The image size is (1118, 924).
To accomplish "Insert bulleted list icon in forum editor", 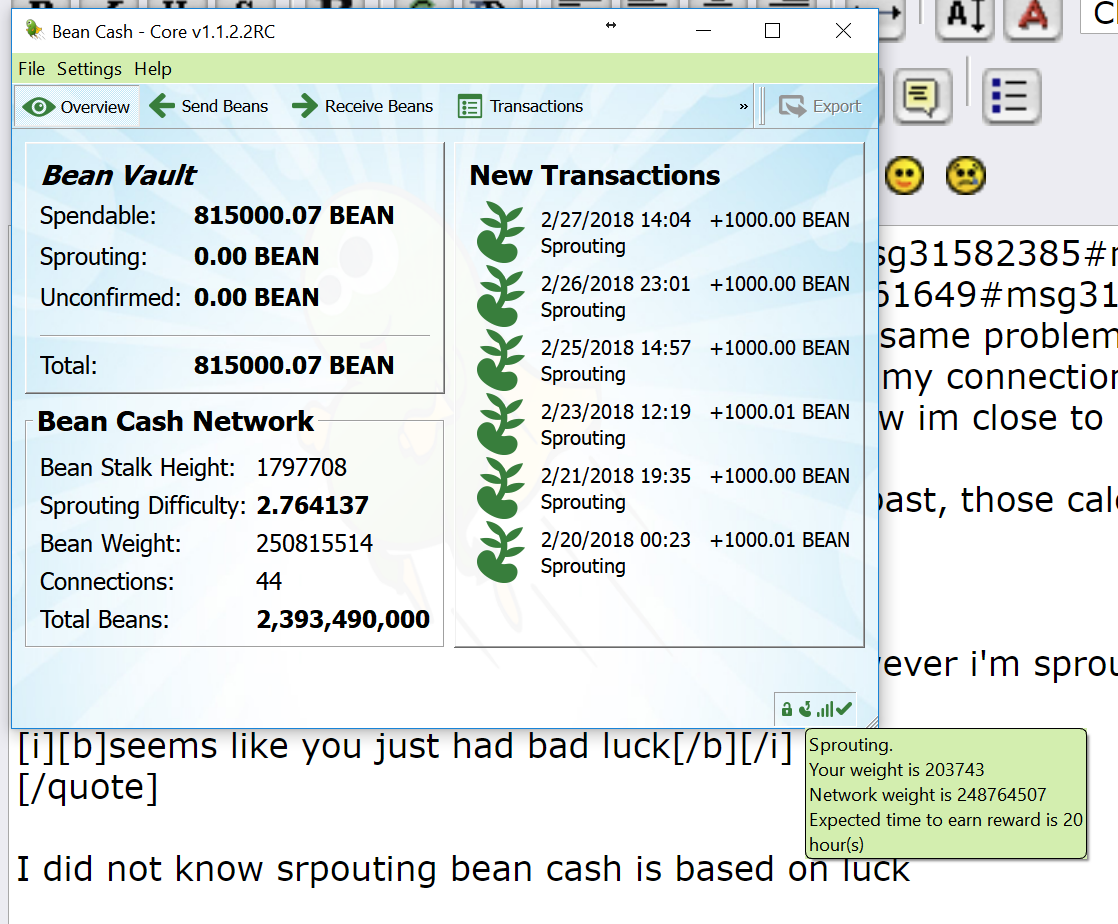I will [1010, 96].
